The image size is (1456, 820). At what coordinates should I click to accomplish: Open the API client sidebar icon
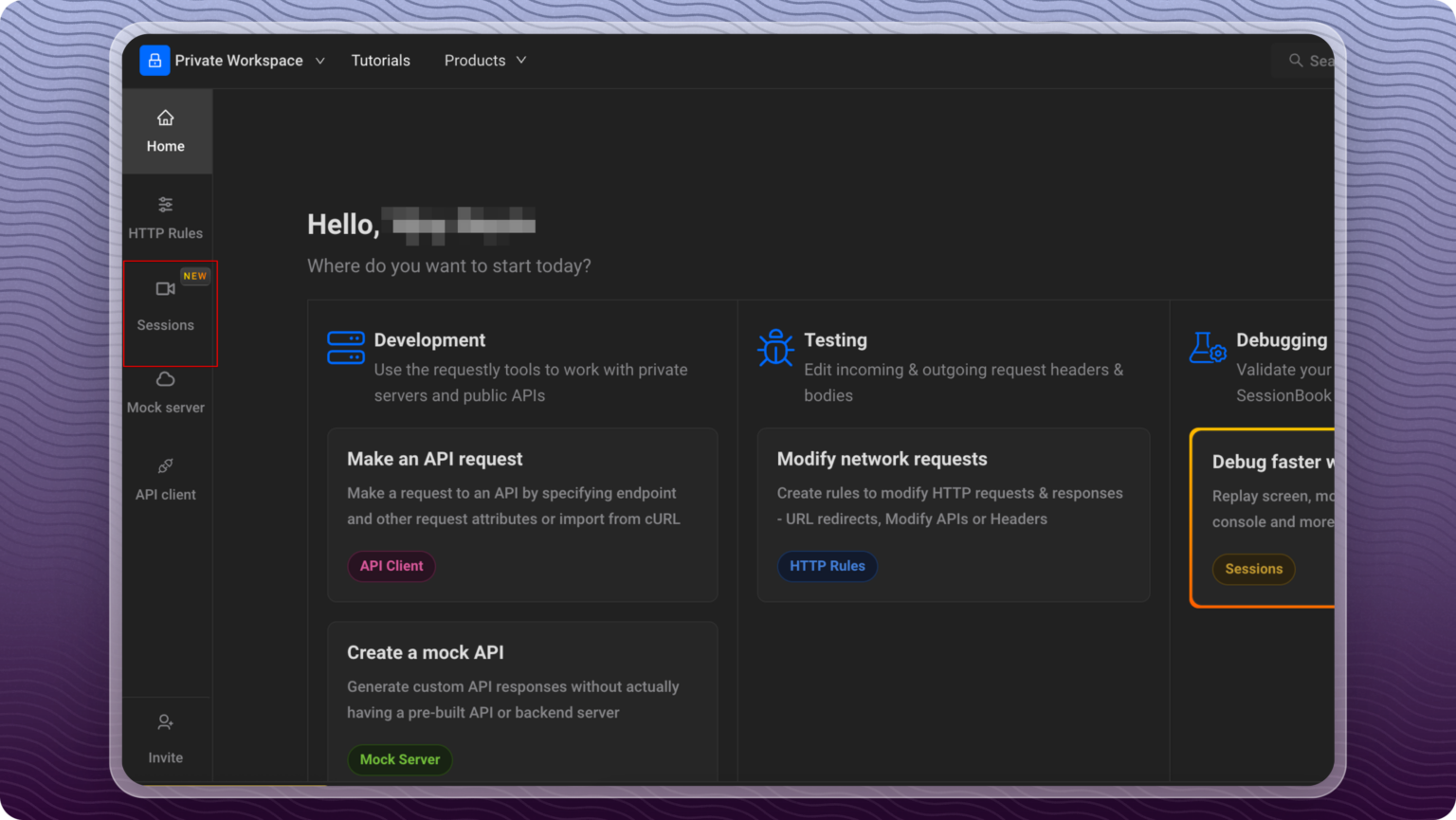click(x=165, y=466)
